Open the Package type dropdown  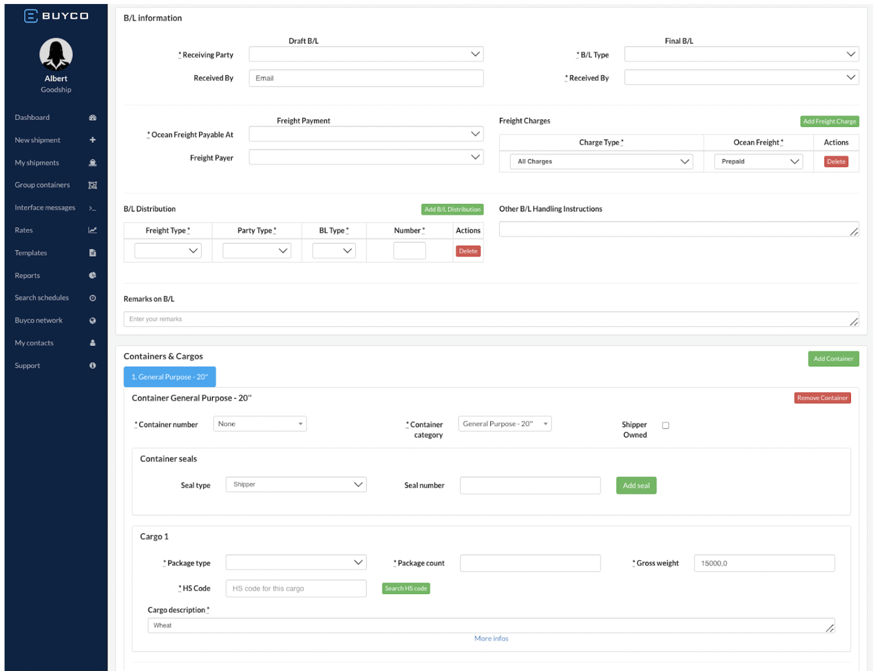click(296, 562)
